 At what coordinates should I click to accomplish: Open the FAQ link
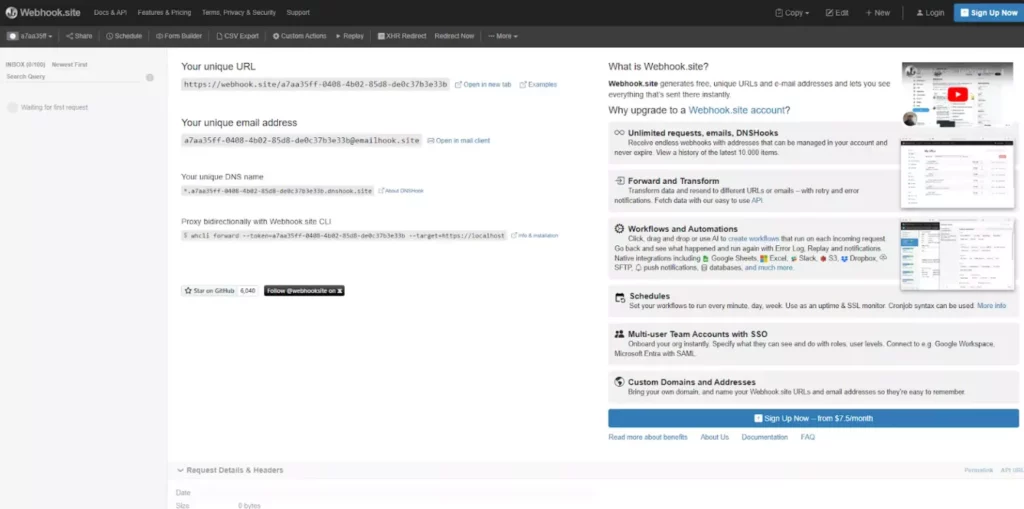[808, 437]
